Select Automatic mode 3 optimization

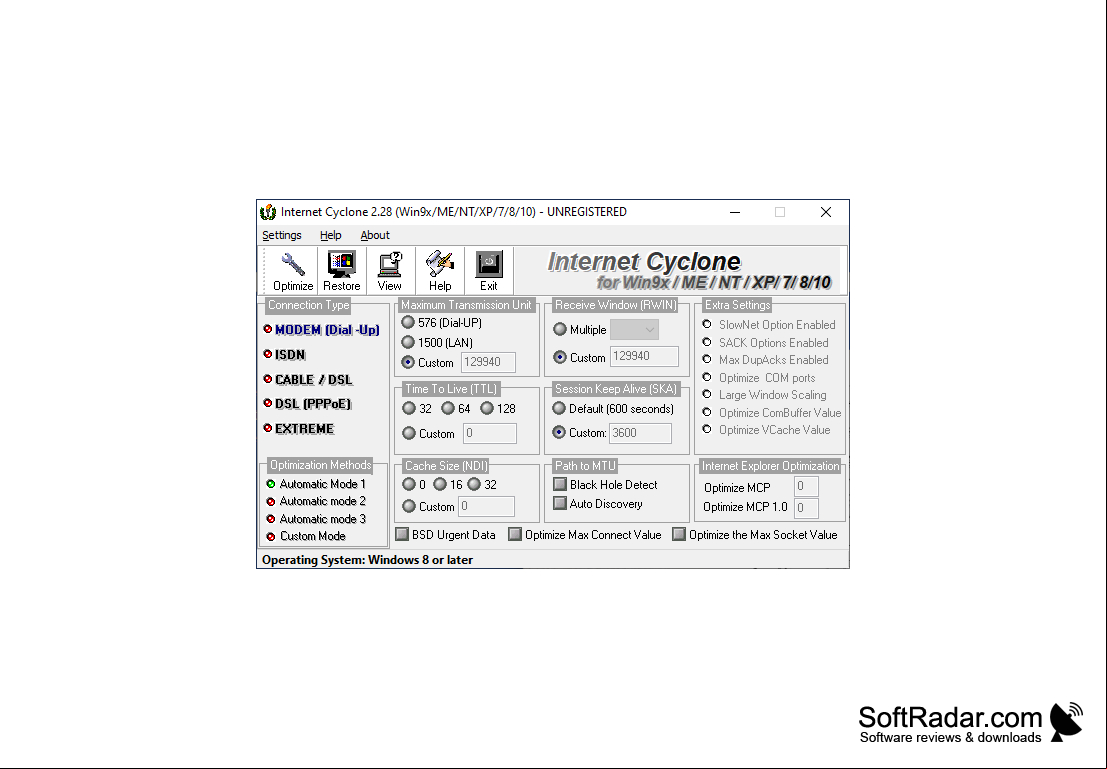(x=316, y=519)
